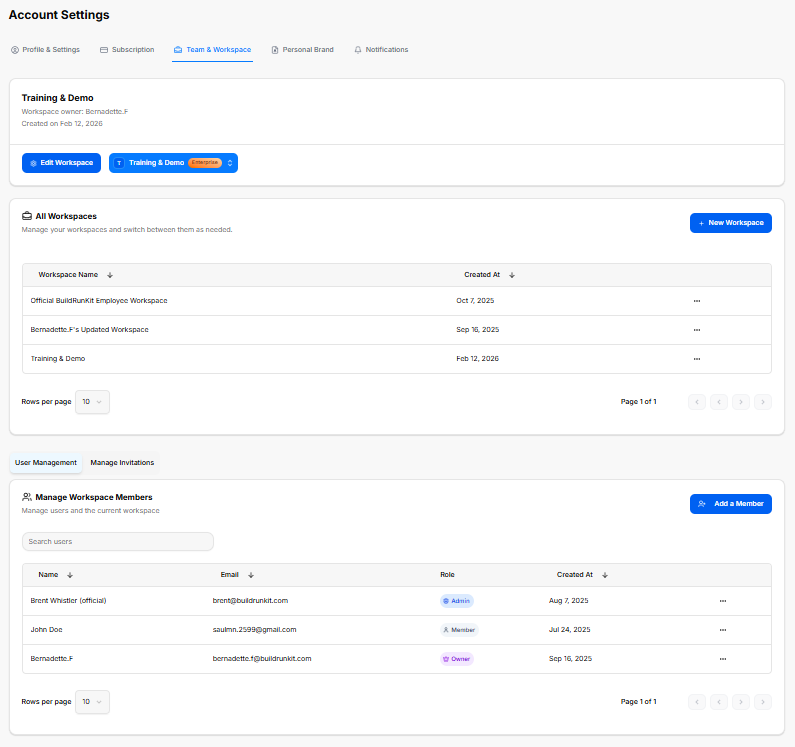Click John Doe name cell
795x747 pixels.
pos(46,629)
